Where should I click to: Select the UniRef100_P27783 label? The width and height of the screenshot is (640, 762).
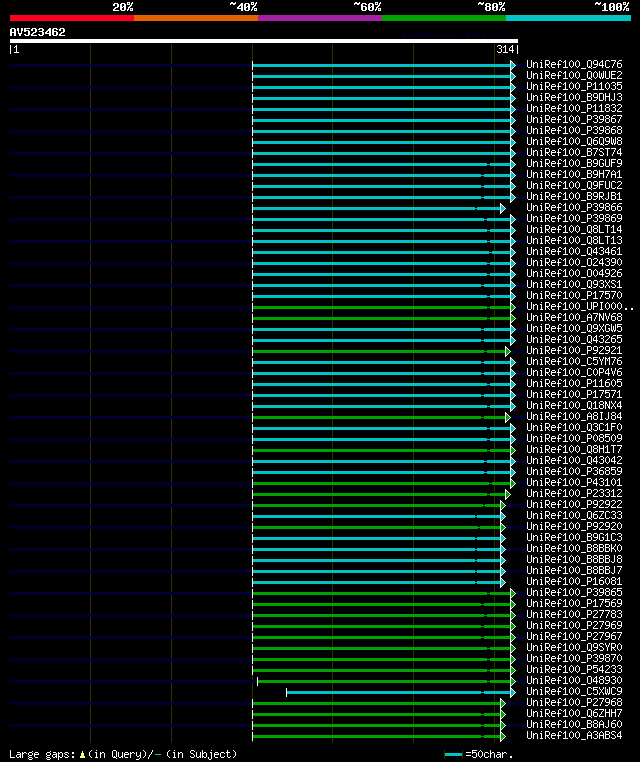574,614
